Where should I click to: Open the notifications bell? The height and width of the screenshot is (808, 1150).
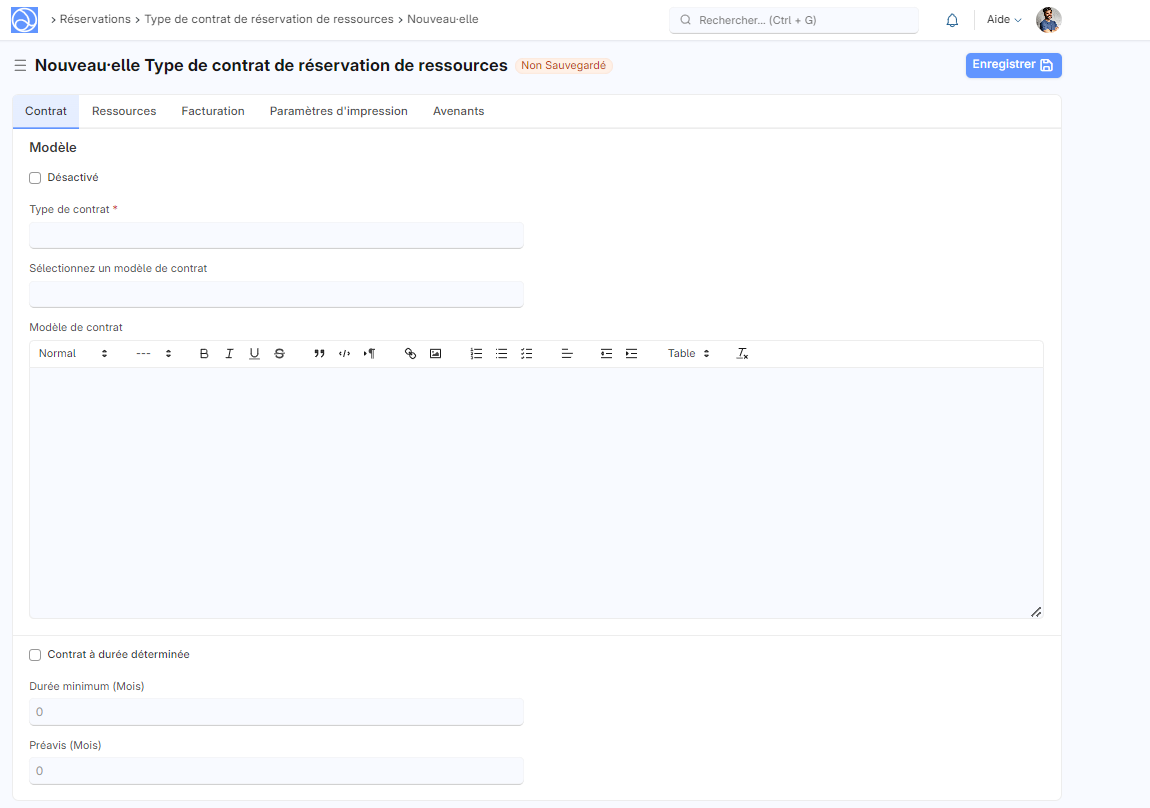(952, 20)
